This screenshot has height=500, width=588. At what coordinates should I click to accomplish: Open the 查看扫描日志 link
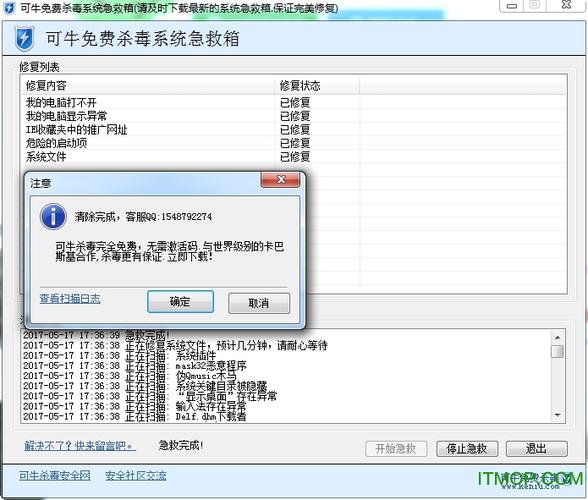click(70, 299)
